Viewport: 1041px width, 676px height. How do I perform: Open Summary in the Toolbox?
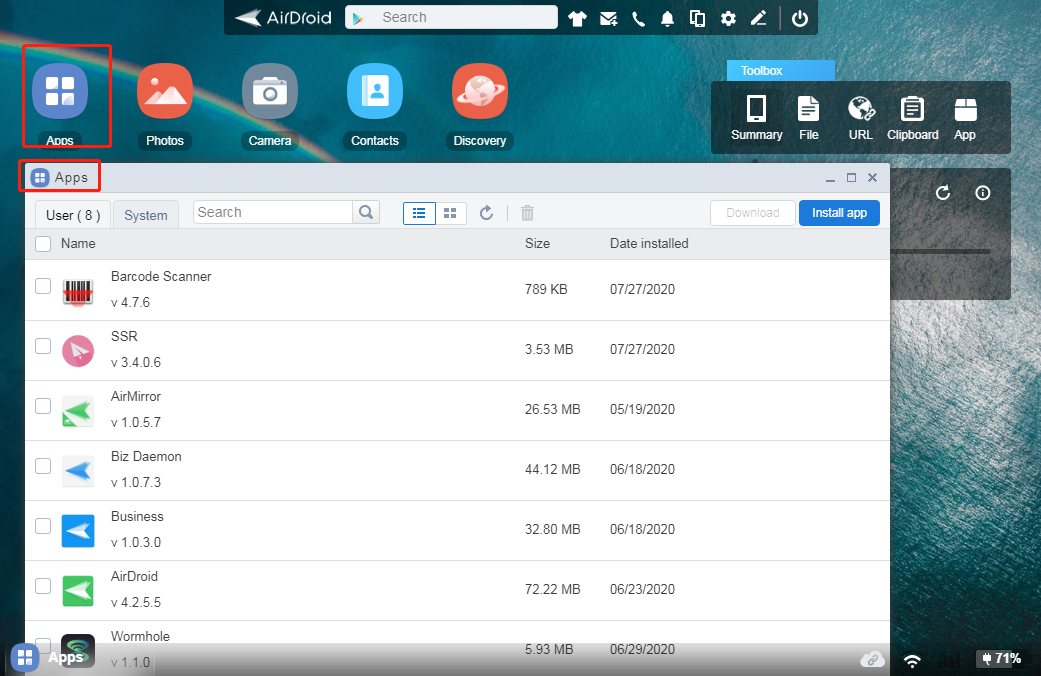click(756, 117)
